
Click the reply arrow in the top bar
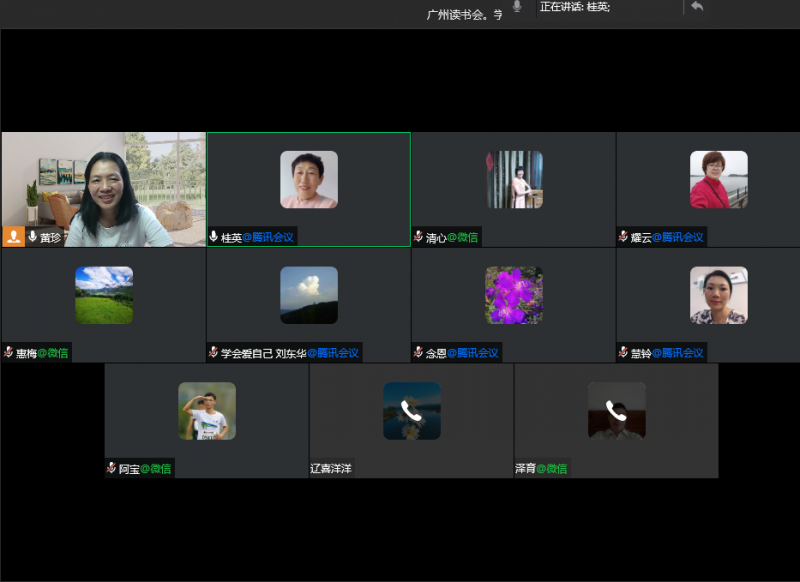coord(697,7)
